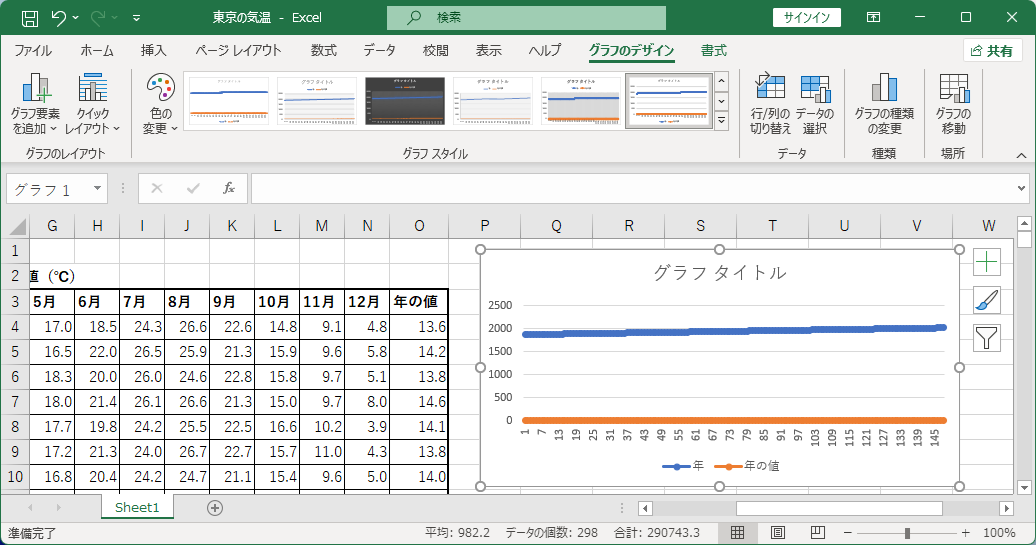Click the 検索 search box
The height and width of the screenshot is (545, 1036).
526,18
